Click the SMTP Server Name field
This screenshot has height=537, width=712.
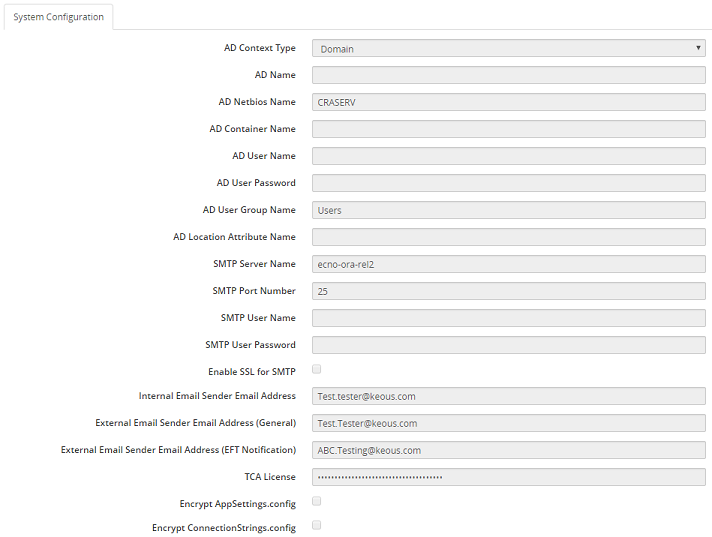click(508, 264)
